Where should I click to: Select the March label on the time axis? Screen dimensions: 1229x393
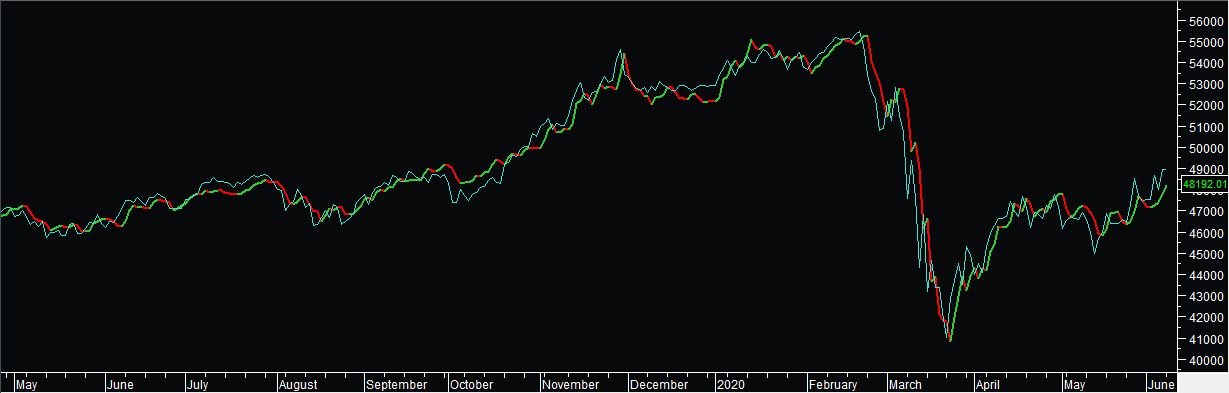[906, 384]
